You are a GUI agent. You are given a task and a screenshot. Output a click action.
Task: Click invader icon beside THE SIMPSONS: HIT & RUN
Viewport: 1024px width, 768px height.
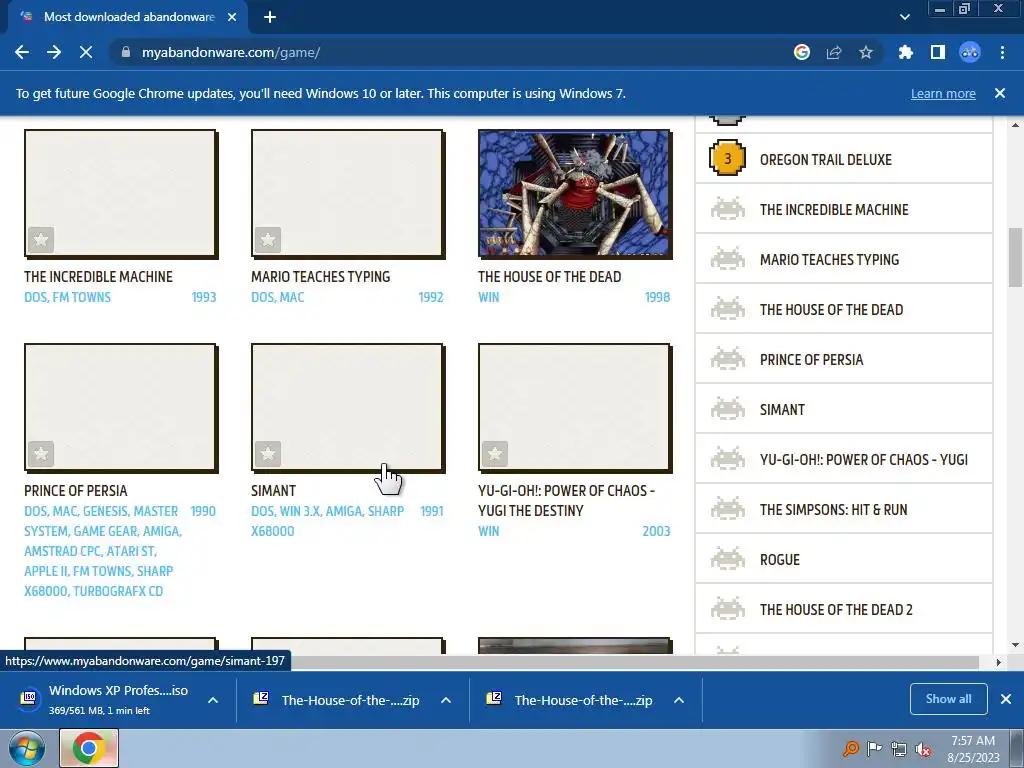tap(728, 509)
